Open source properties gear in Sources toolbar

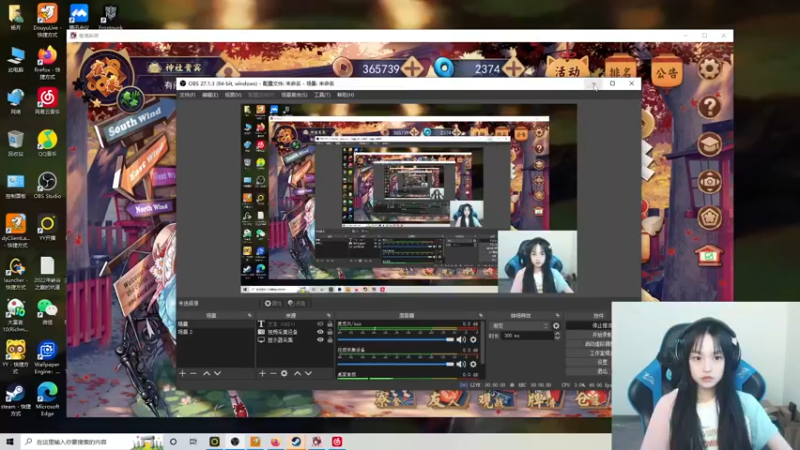[284, 373]
